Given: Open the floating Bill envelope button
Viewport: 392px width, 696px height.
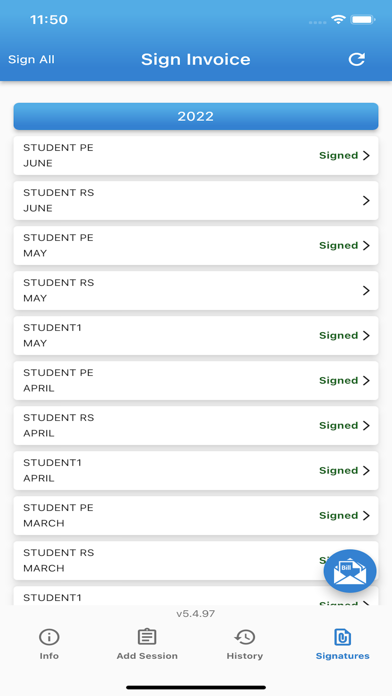Looking at the screenshot, I should click(x=350, y=571).
